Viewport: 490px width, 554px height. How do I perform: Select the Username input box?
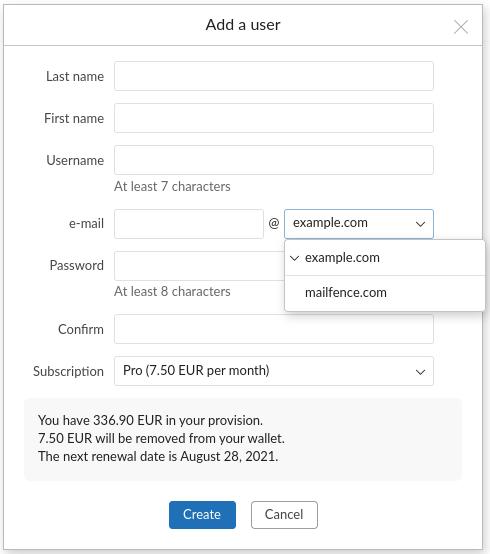coord(273,160)
